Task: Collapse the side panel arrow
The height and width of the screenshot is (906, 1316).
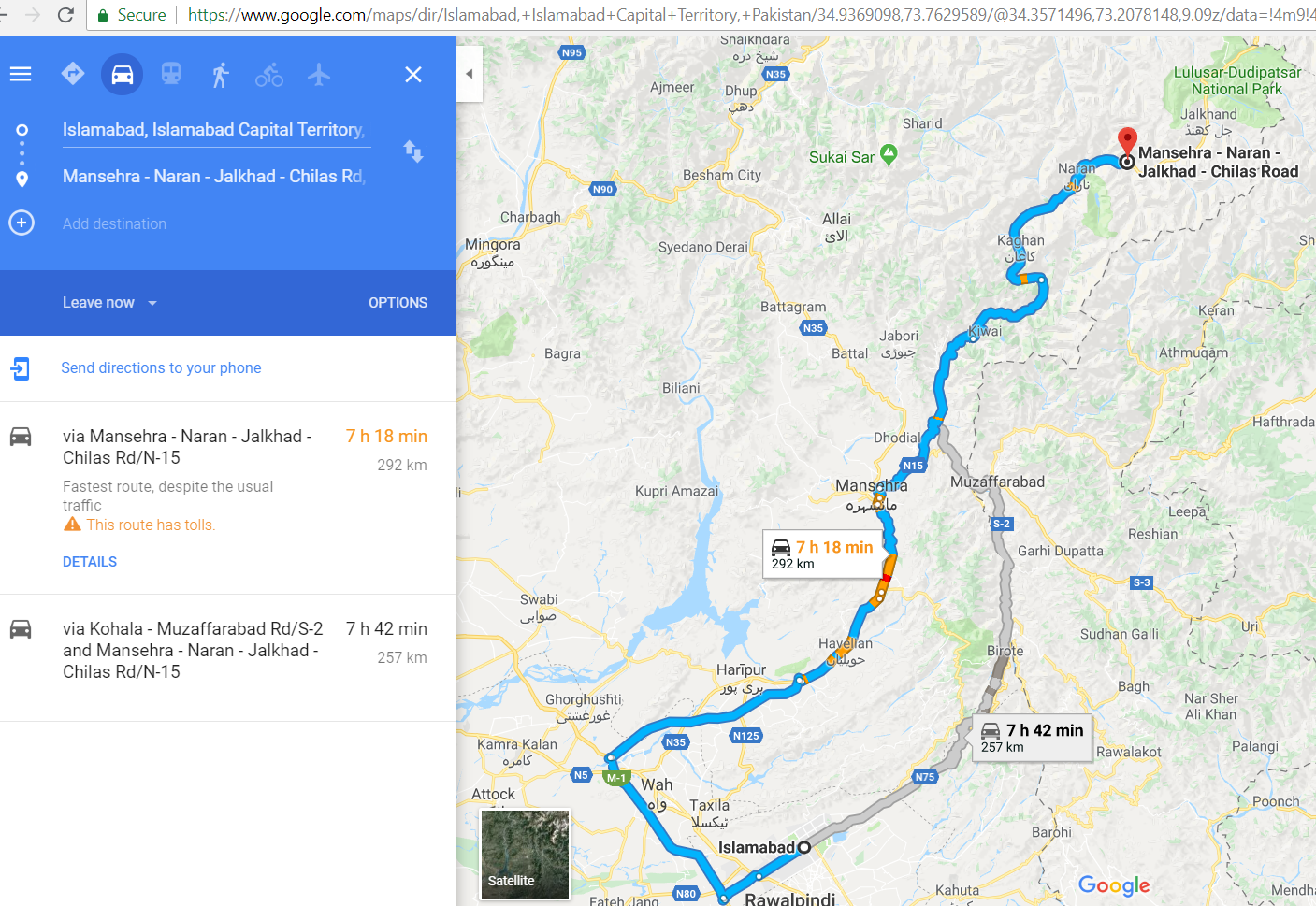Action: [x=470, y=74]
